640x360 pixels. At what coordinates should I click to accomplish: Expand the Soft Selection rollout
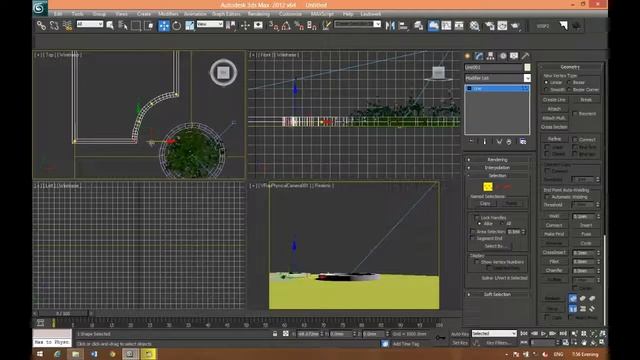click(497, 294)
